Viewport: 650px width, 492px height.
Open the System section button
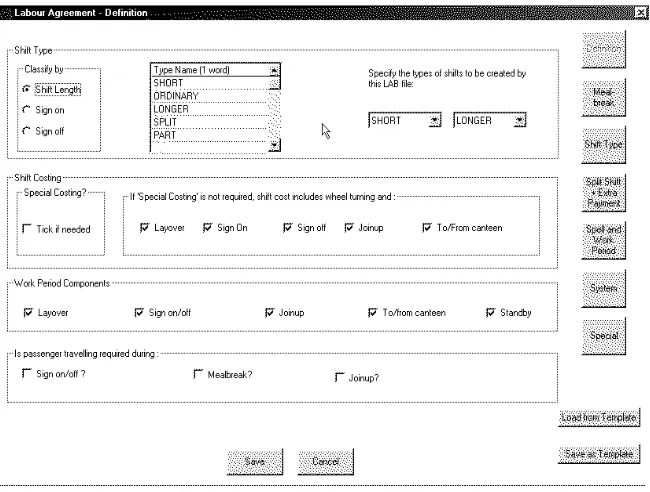604,288
